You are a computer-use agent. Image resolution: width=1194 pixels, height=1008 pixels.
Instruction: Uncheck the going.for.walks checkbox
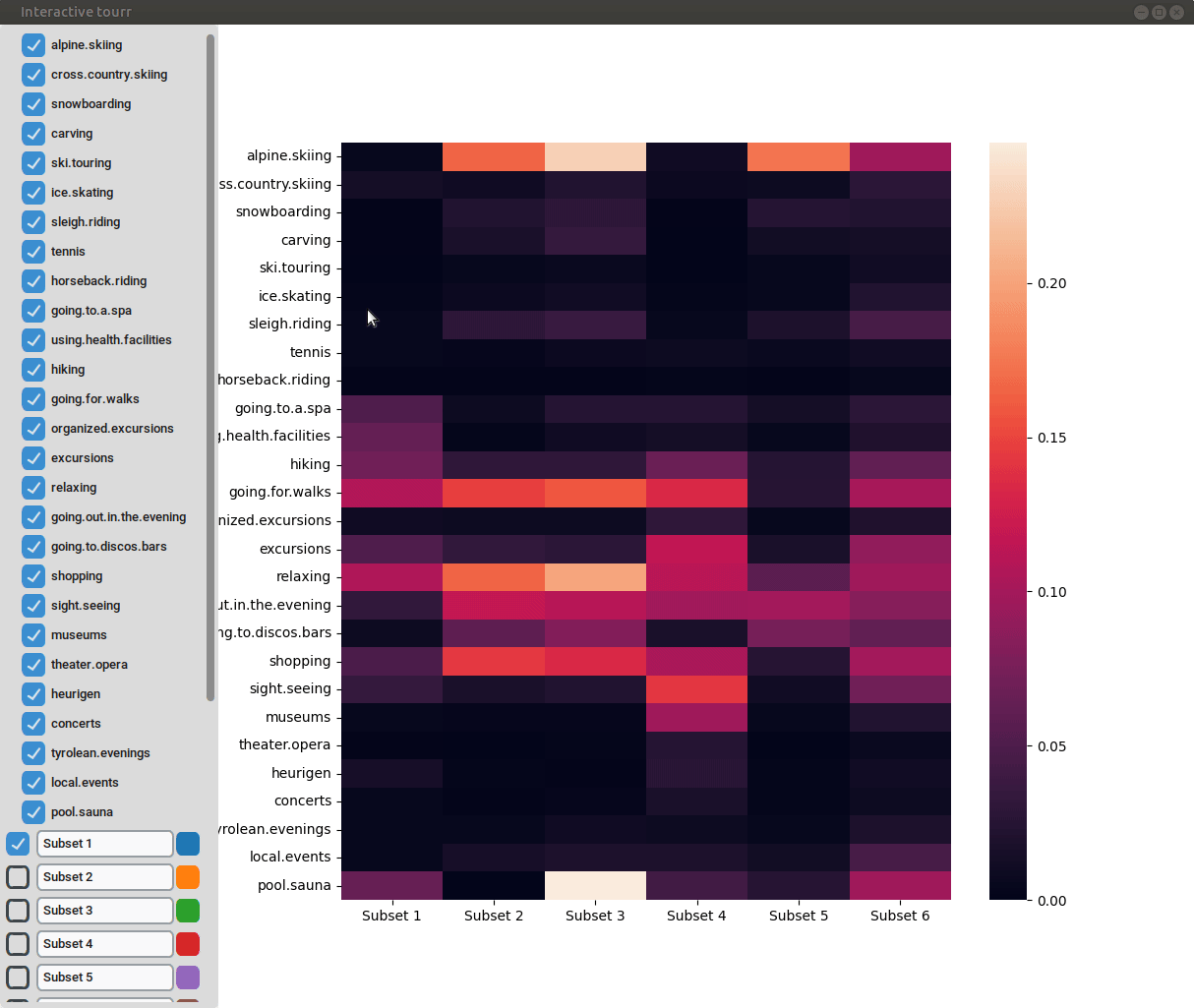[x=33, y=399]
